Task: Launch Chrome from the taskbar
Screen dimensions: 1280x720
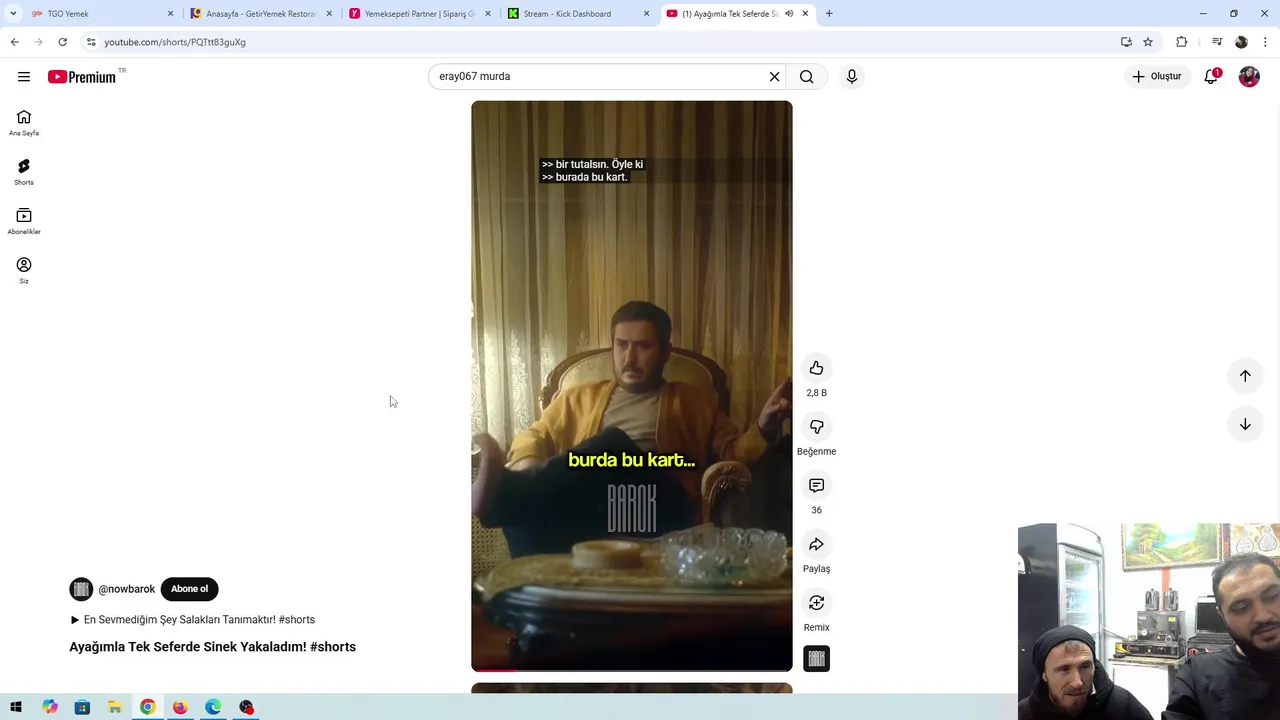Action: (147, 707)
